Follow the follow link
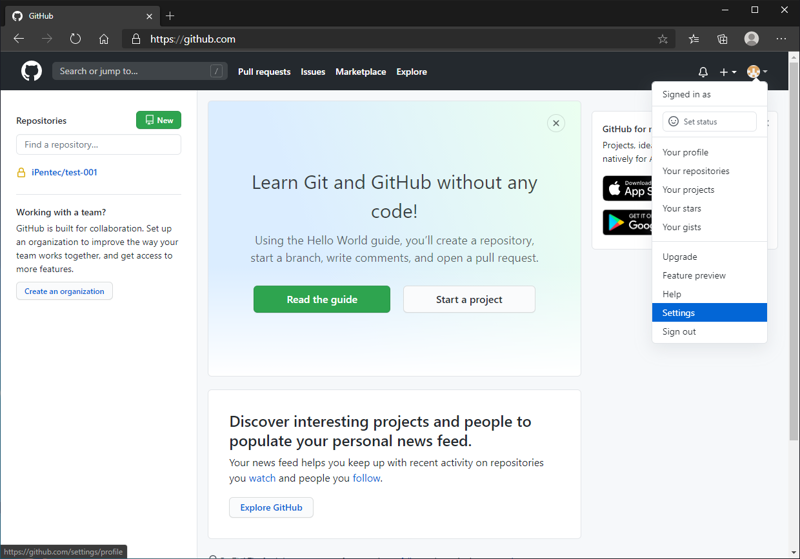 pos(366,478)
